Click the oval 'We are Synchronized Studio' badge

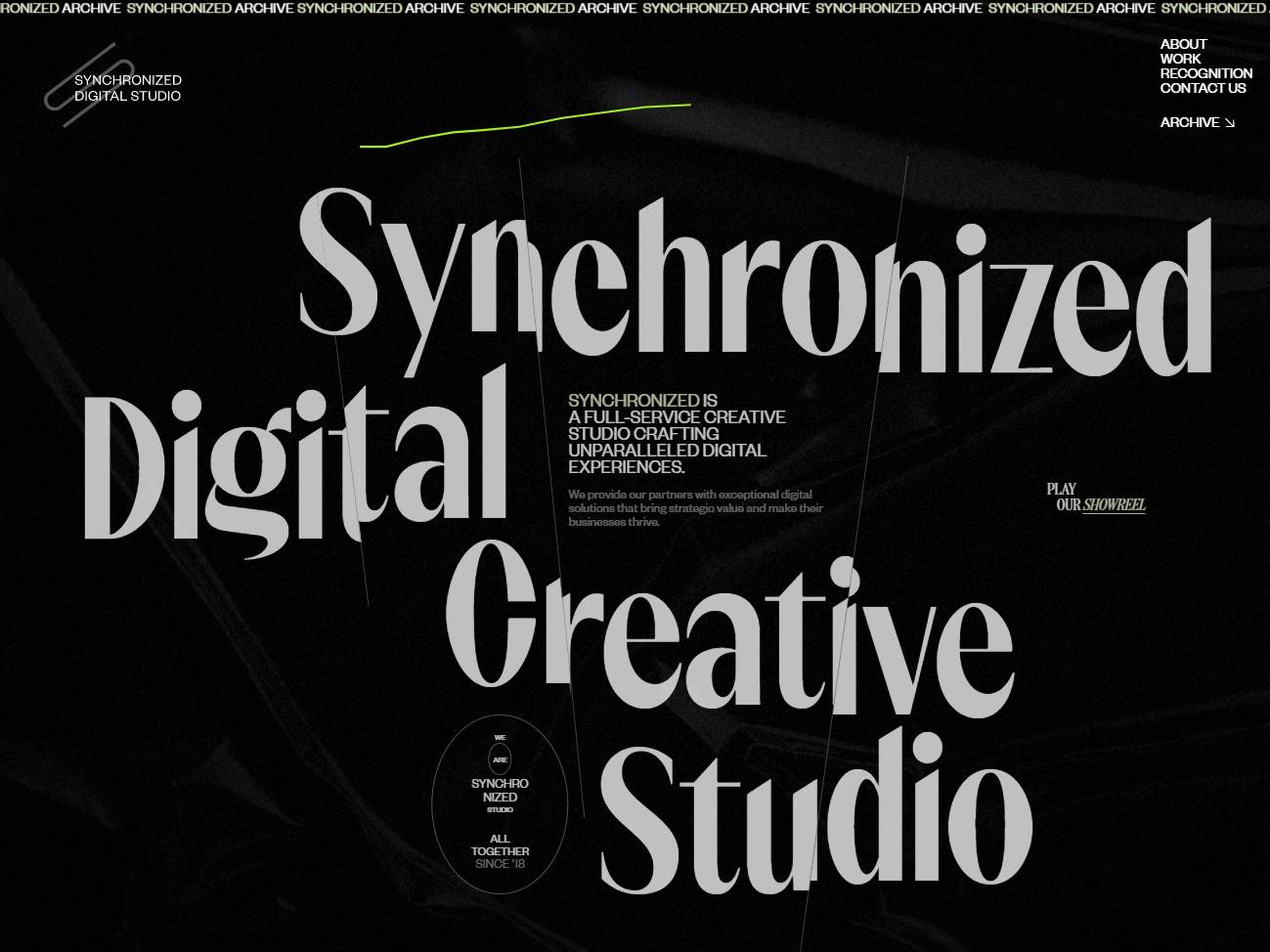tap(500, 805)
